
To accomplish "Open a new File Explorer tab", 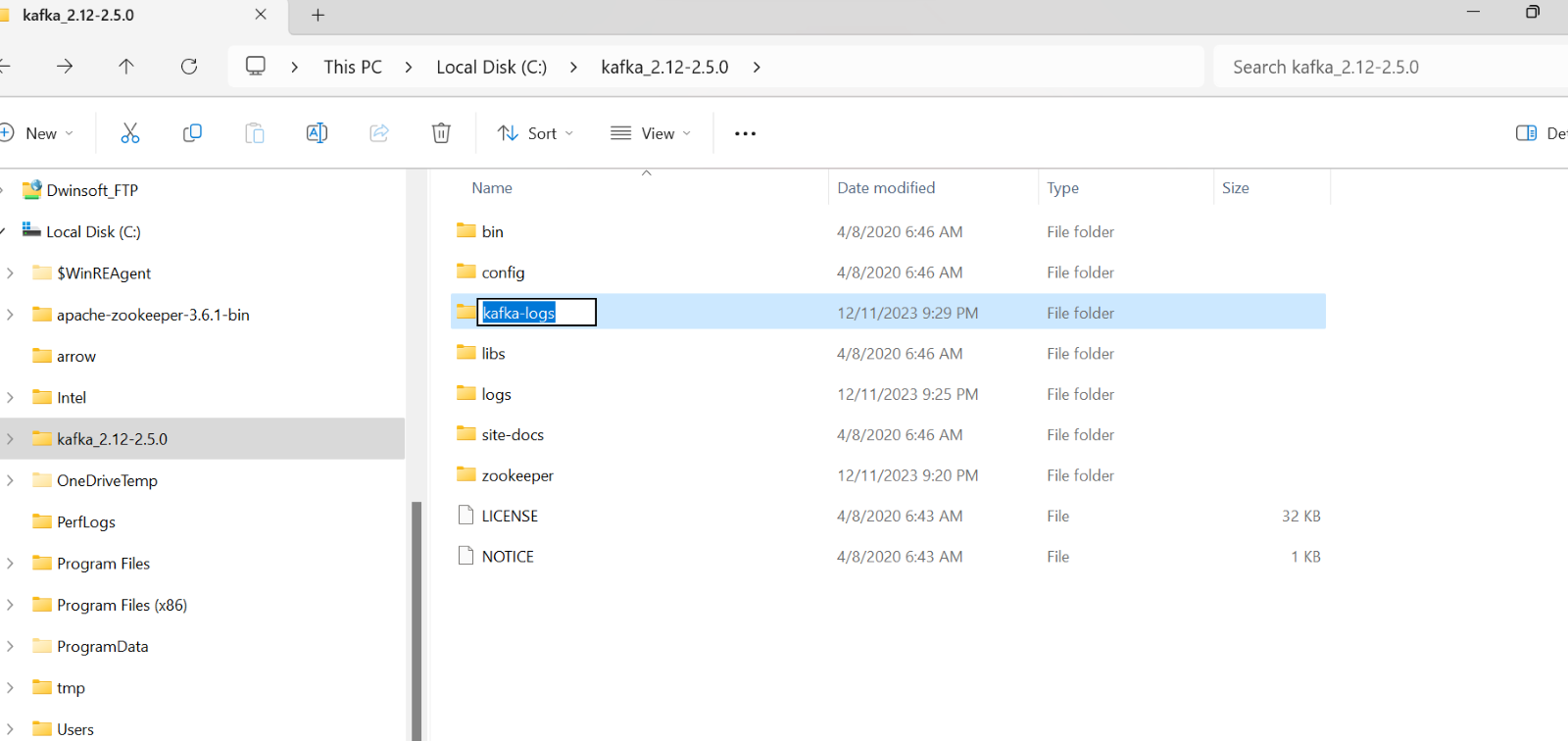I will click(x=318, y=15).
